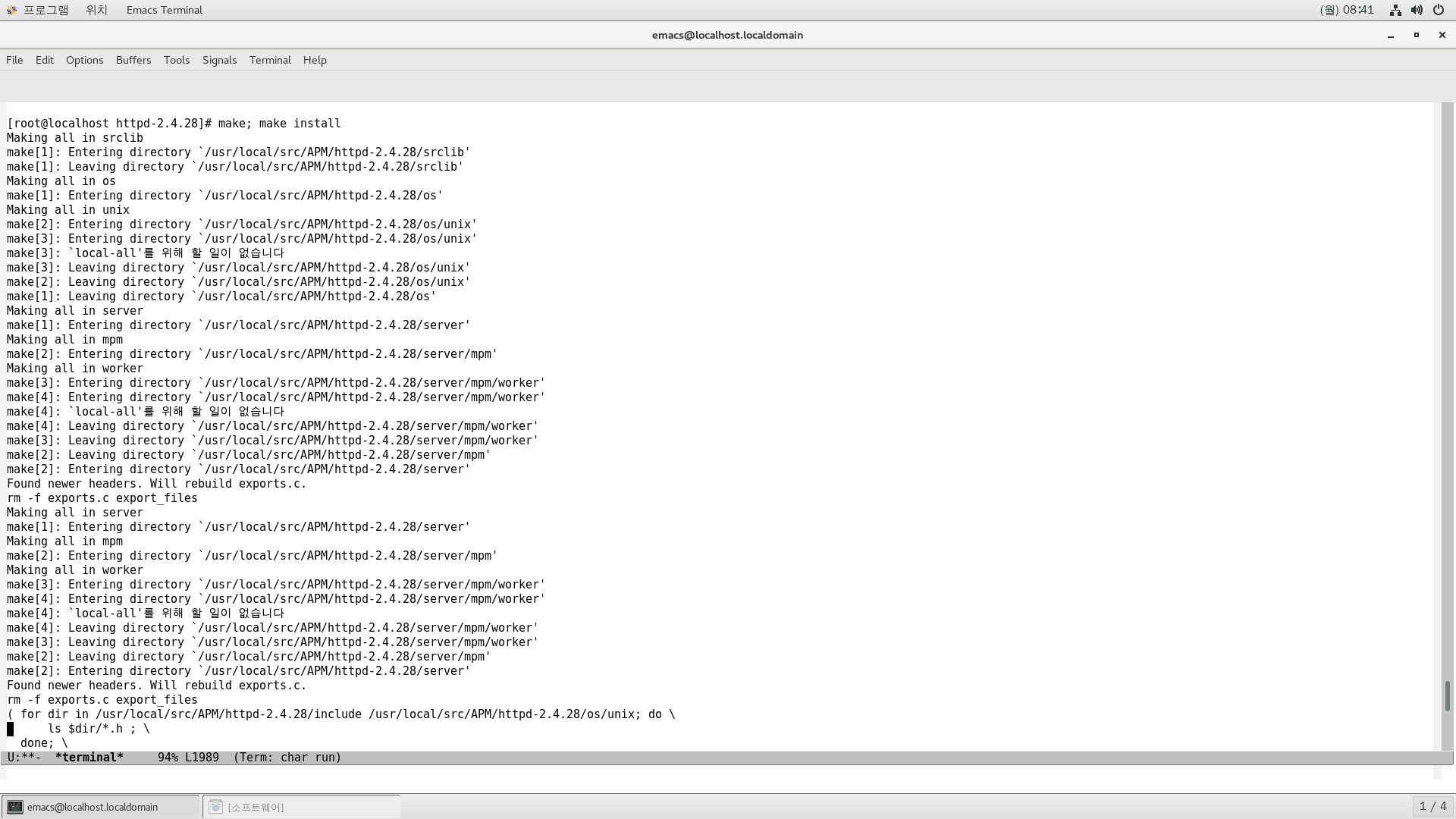1456x819 pixels.
Task: Switch to [소프트웨어] taskbar item
Action: click(x=301, y=807)
